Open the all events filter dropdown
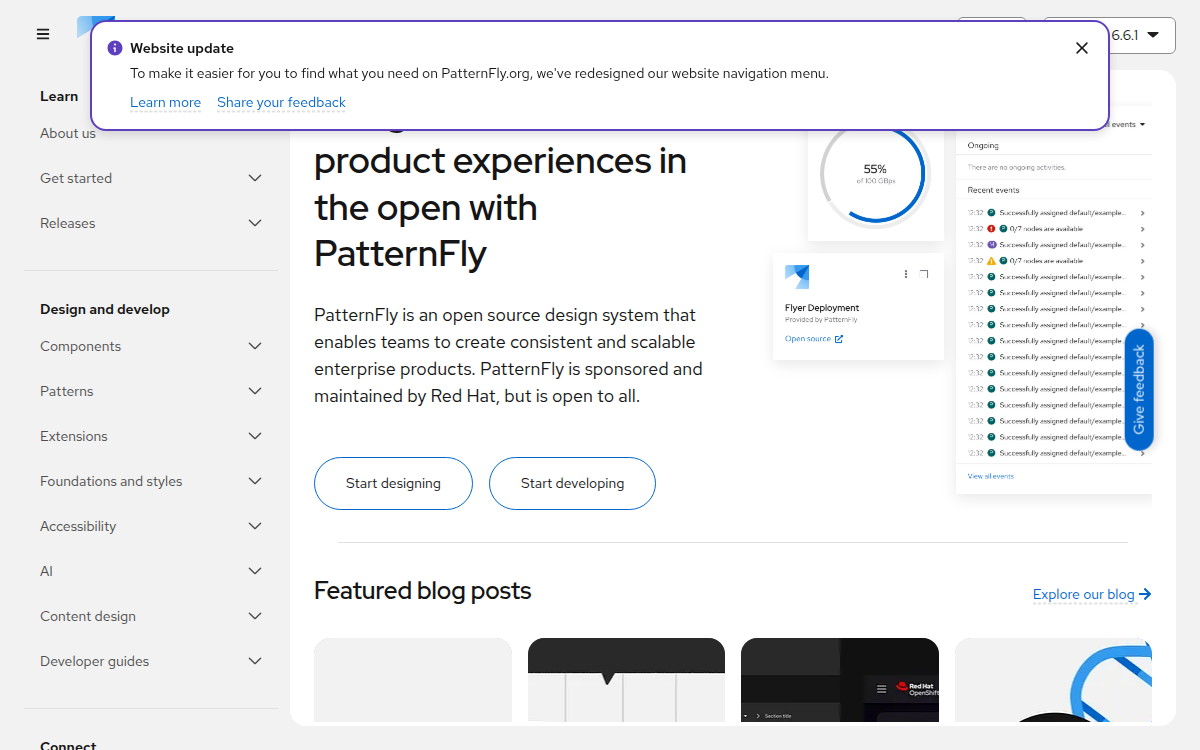The image size is (1200, 750). coord(1127,124)
